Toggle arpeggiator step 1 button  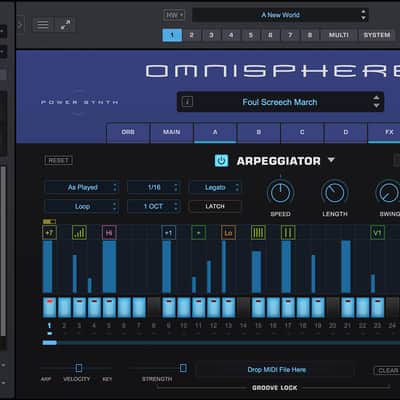pyautogui.click(x=50, y=307)
